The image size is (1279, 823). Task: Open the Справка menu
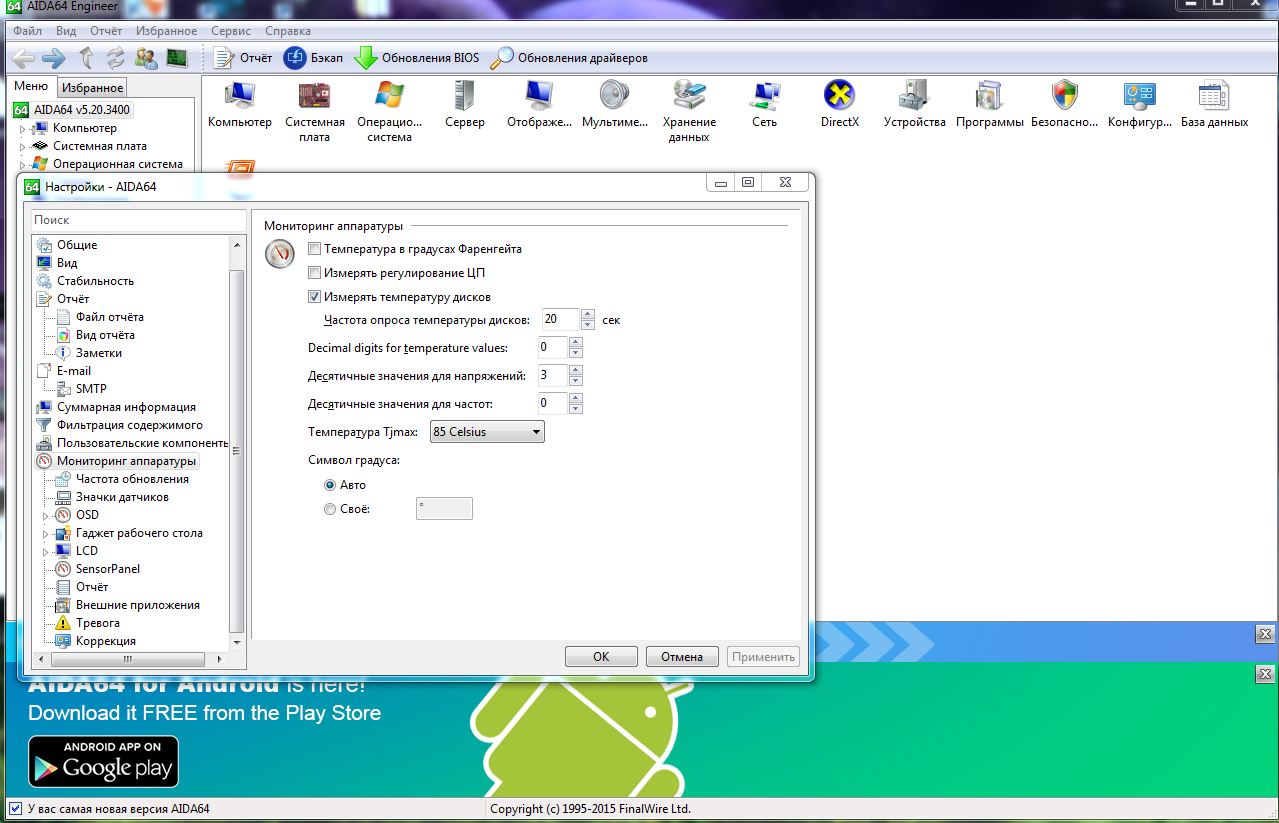[x=288, y=31]
